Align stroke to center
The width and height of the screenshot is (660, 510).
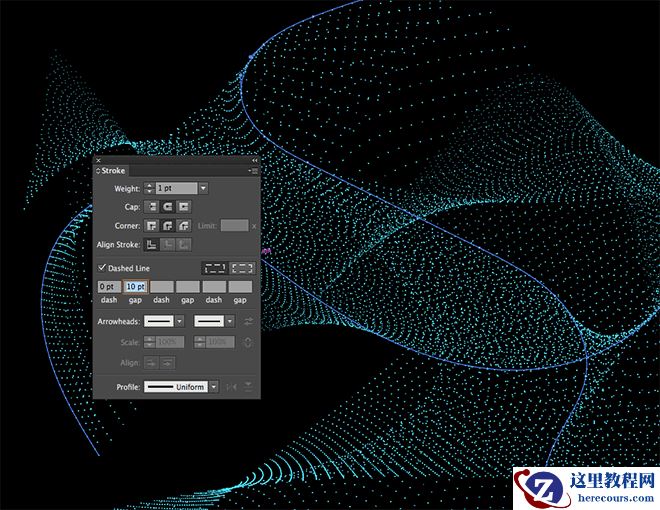[x=152, y=244]
